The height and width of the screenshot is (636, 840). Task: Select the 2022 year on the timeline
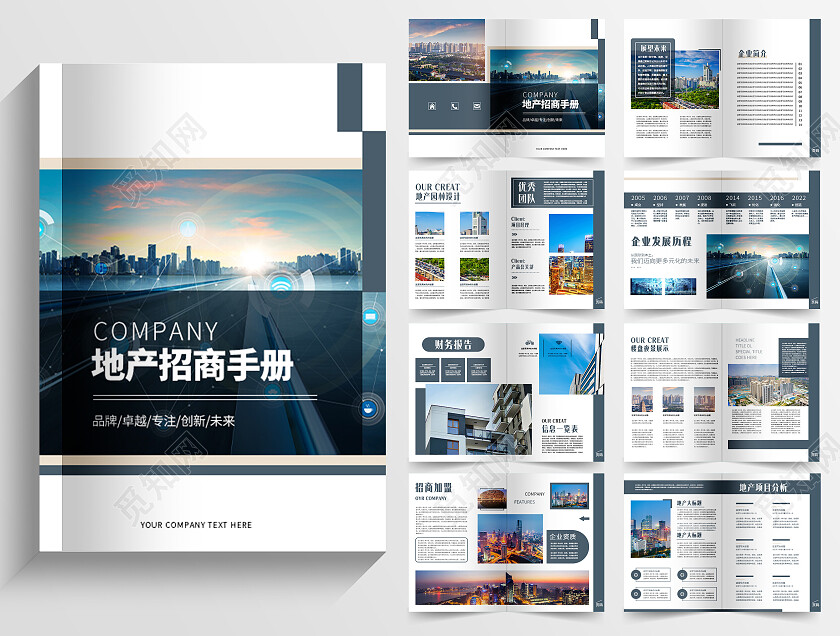click(x=798, y=198)
